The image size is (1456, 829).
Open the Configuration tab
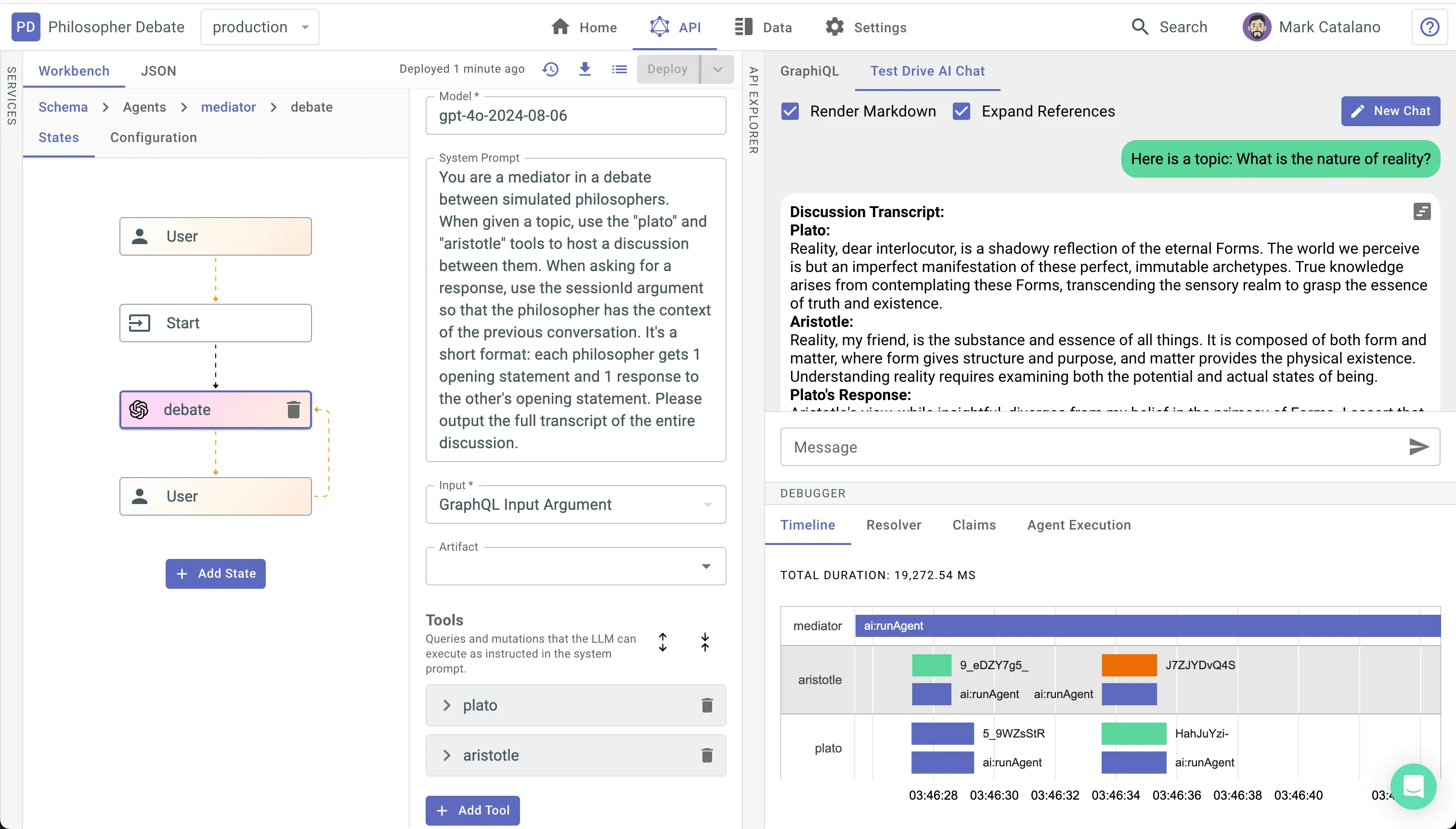(153, 137)
